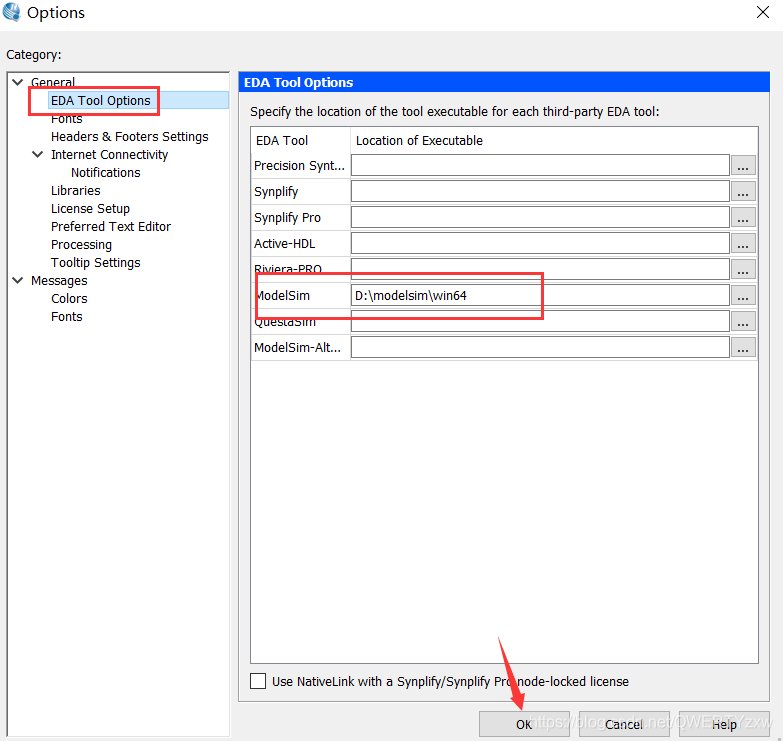Open Notifications settings
Image resolution: width=783 pixels, height=741 pixels.
click(105, 172)
